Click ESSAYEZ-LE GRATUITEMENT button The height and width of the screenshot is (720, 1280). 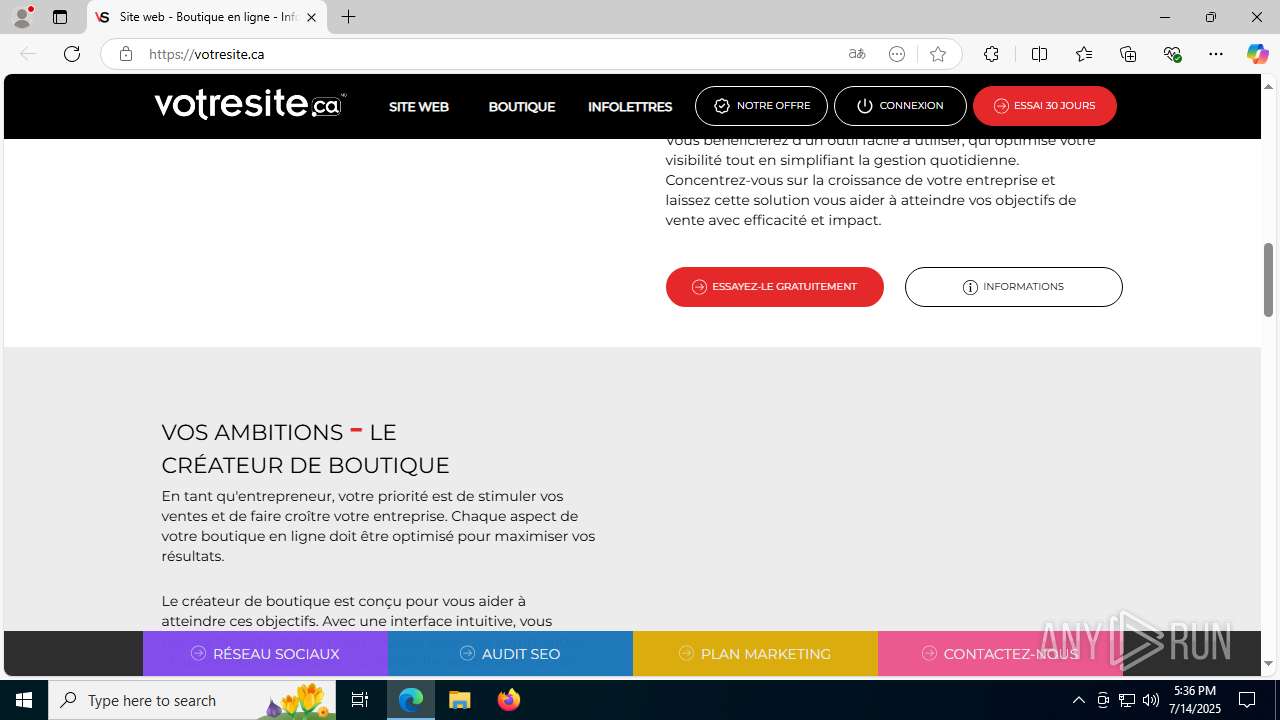(775, 287)
